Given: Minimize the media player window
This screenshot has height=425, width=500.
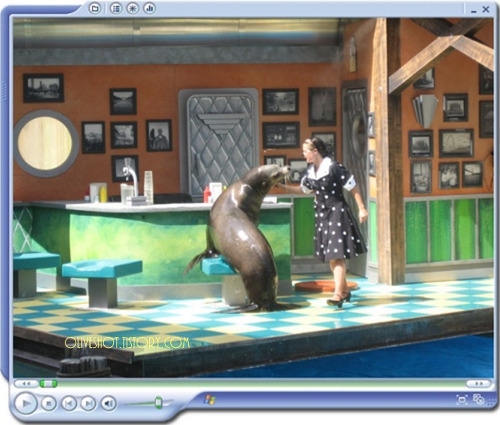Looking at the screenshot, I should click(474, 10).
